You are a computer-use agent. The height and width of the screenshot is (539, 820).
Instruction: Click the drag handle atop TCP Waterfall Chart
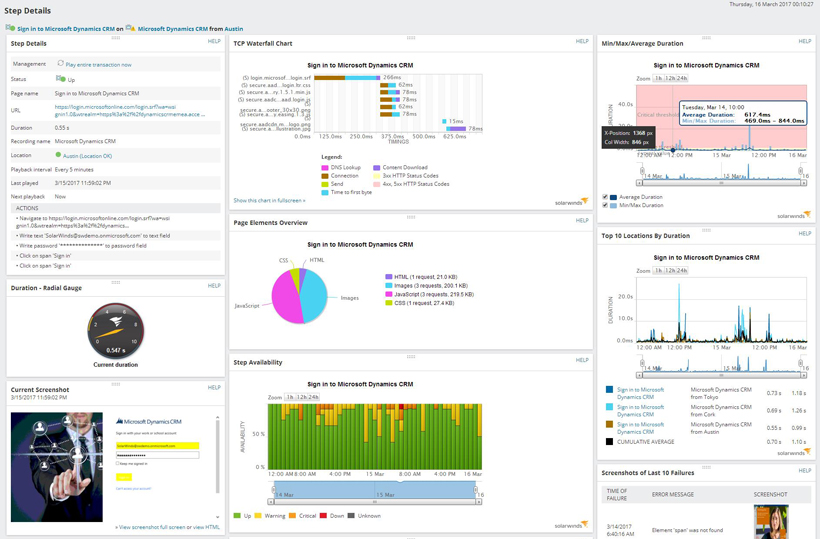coord(410,38)
